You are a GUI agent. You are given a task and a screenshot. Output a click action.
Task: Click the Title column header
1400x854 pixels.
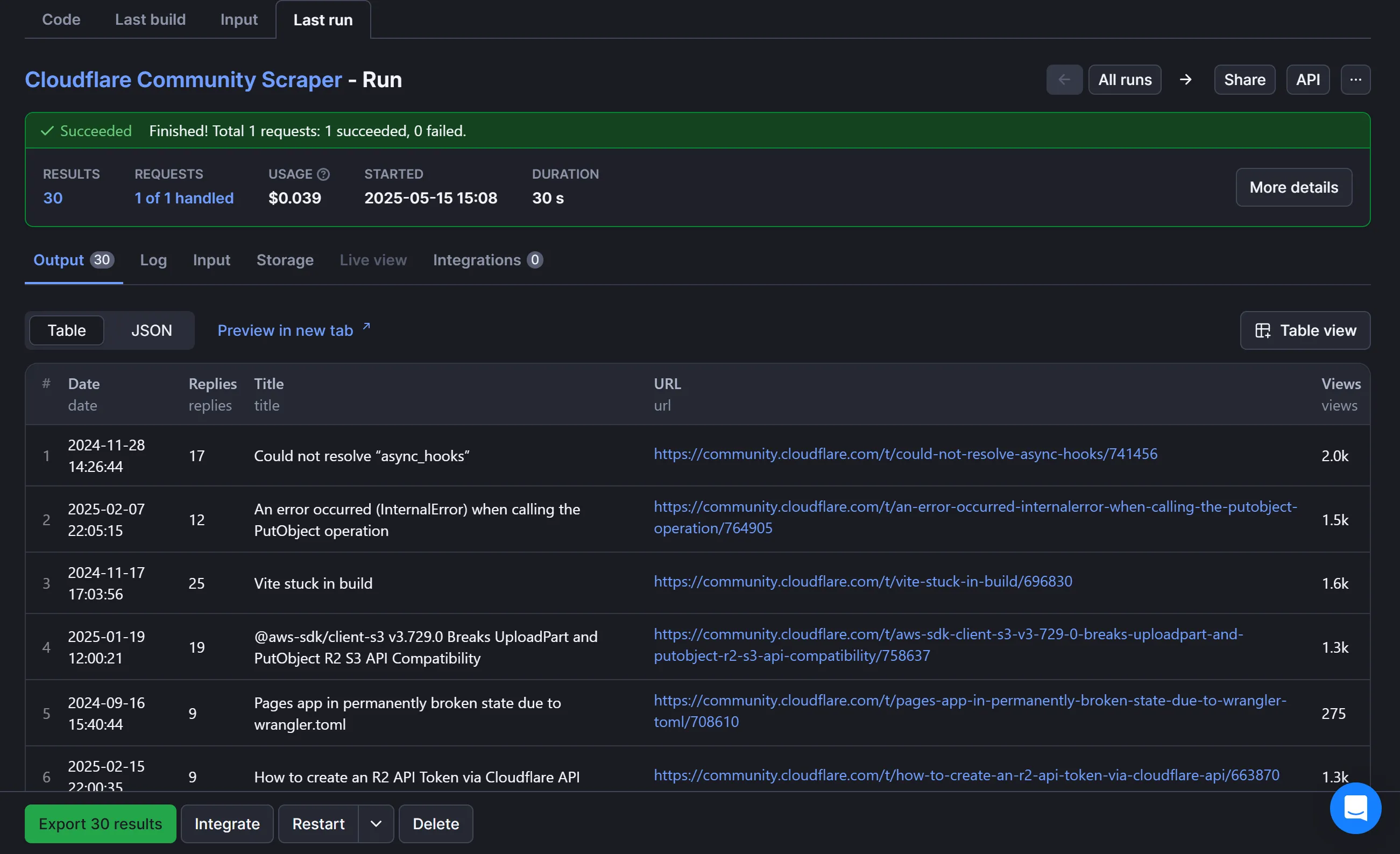click(x=268, y=384)
